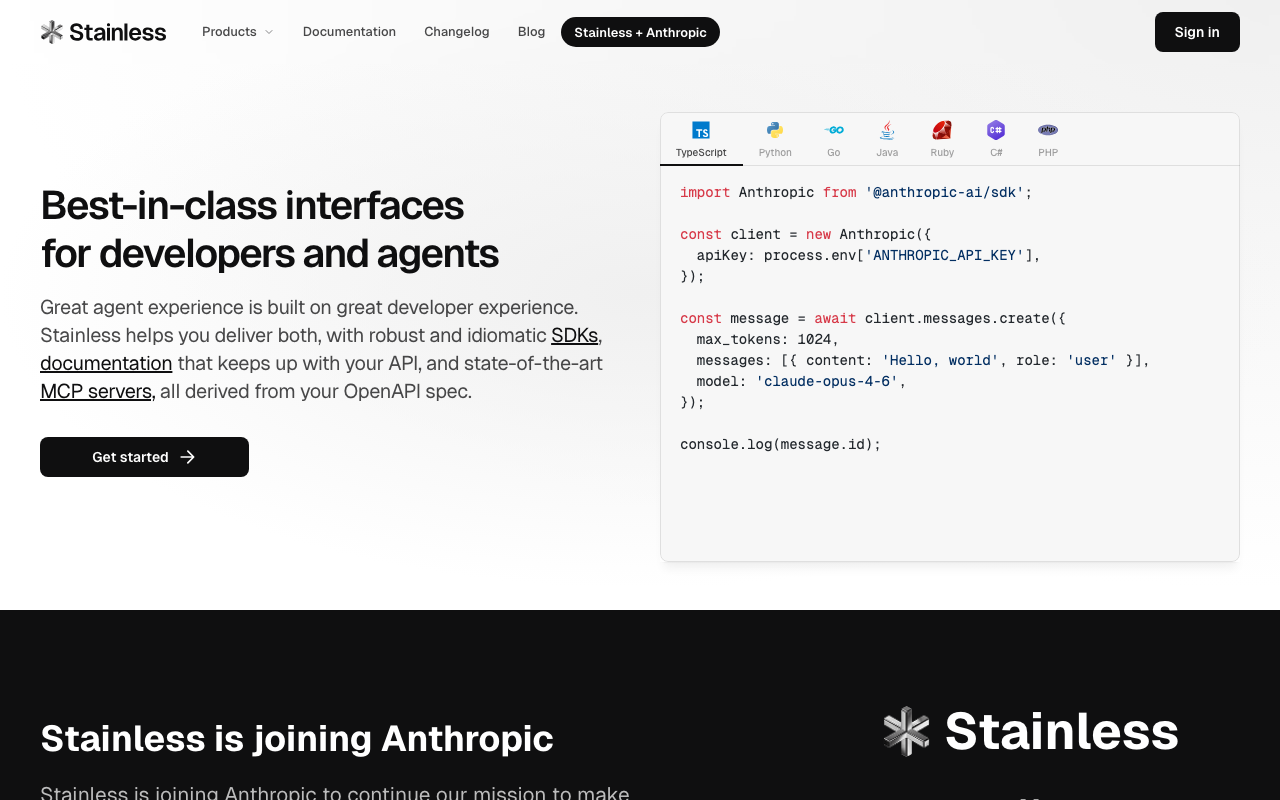
Task: Click the code line 'console.log(message.id);'
Action: pyautogui.click(x=781, y=444)
